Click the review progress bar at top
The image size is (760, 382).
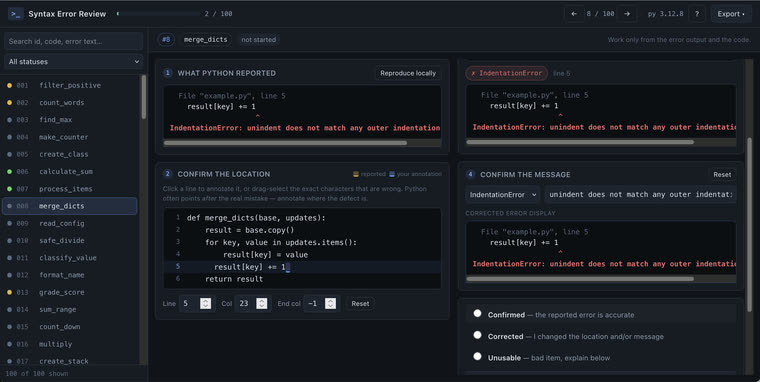(x=158, y=14)
